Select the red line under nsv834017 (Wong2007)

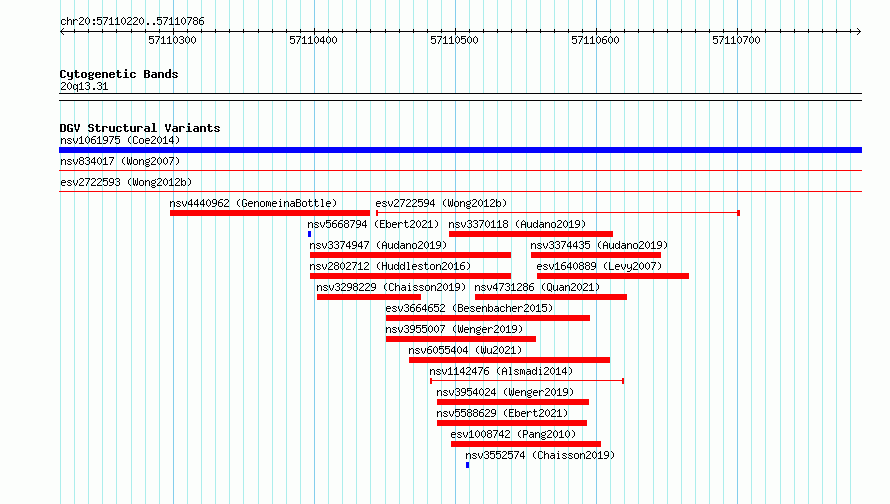point(460,170)
